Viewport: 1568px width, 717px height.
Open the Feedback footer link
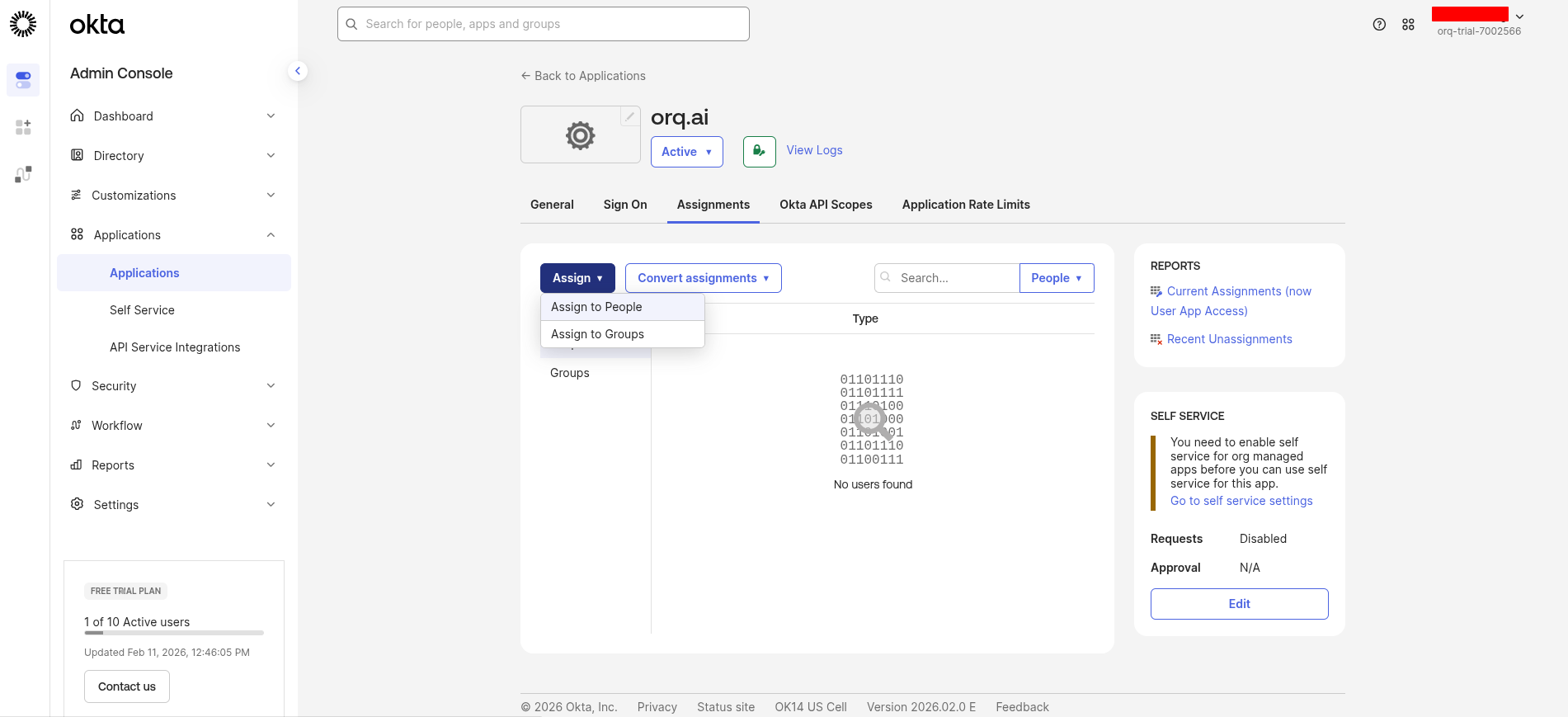pos(1022,707)
